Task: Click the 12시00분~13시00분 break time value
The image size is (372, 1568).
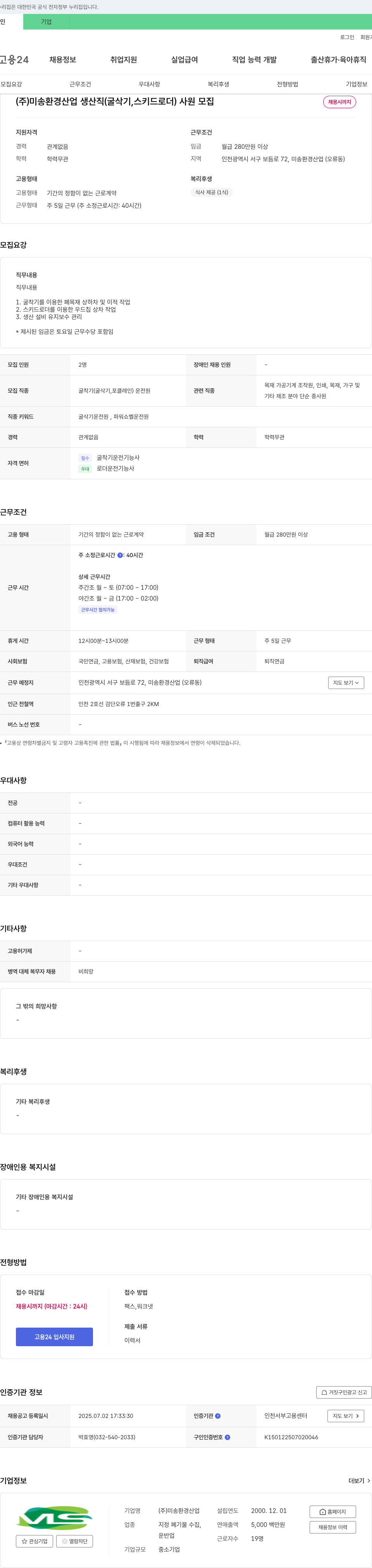Action: [x=103, y=641]
